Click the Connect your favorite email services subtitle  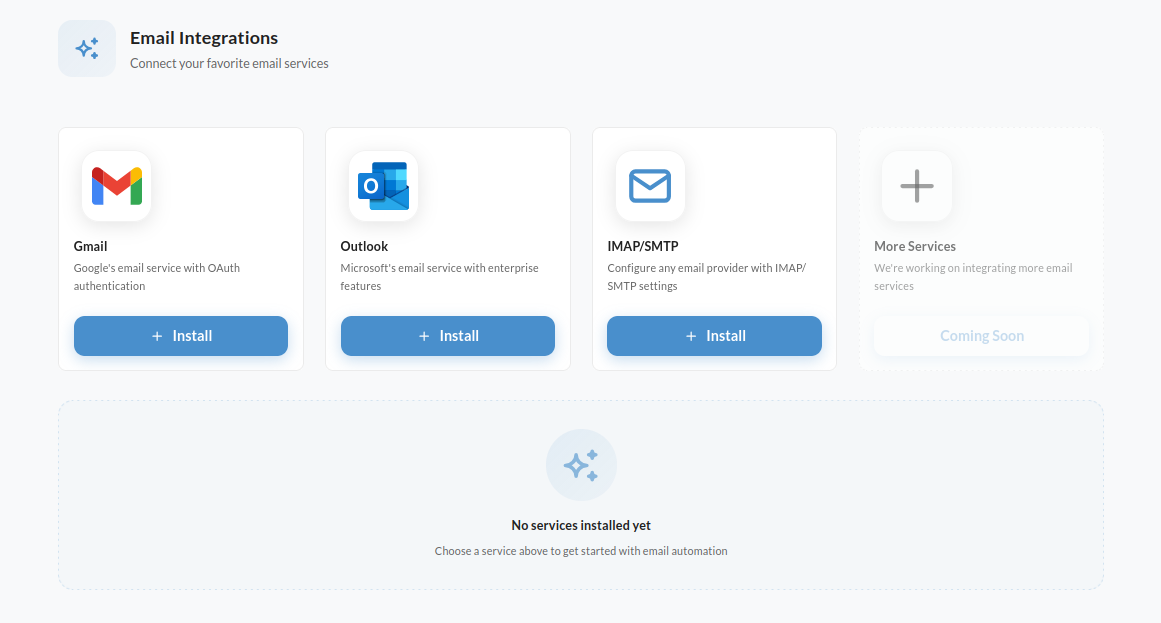point(229,62)
